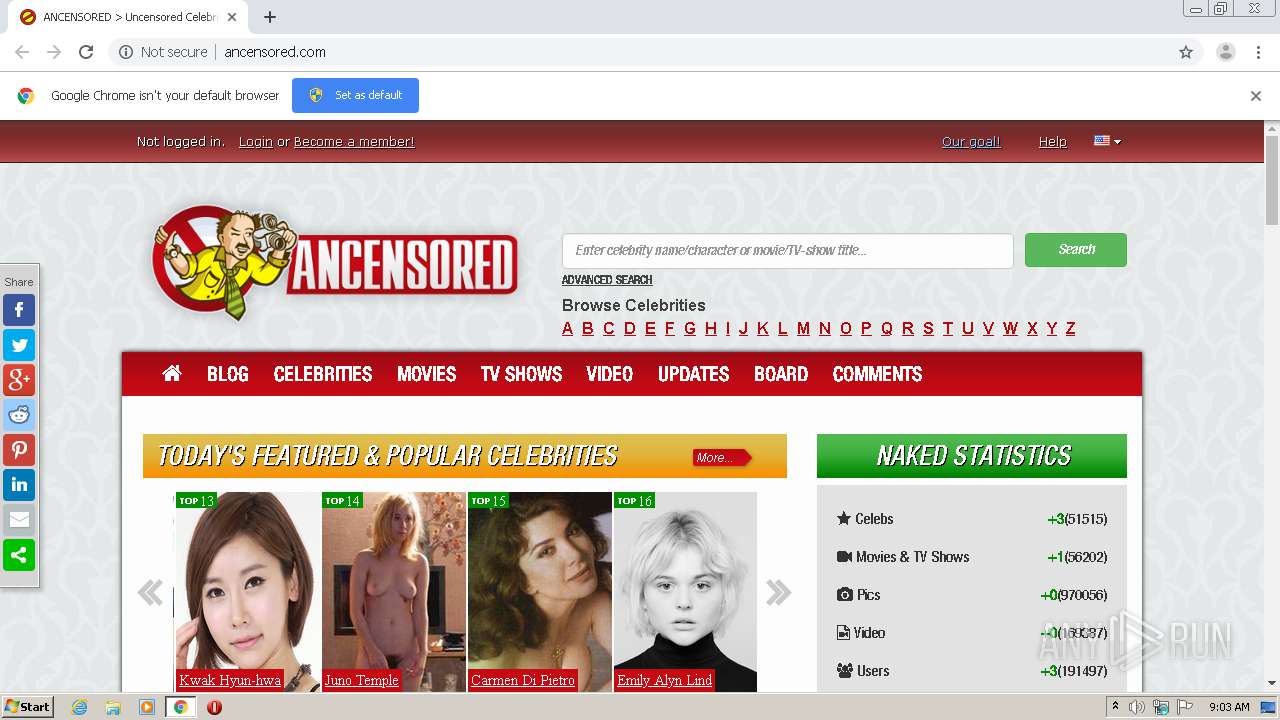Click volume icon in system tray
Viewport: 1280px width, 720px height.
point(1137,707)
